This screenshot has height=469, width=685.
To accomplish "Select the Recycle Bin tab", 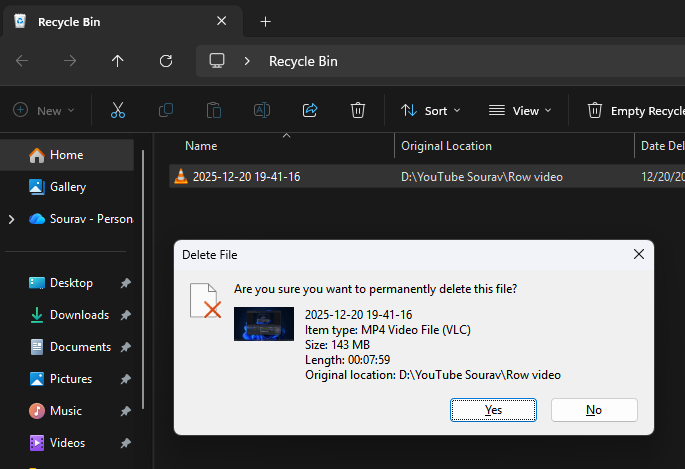I will pyautogui.click(x=120, y=21).
